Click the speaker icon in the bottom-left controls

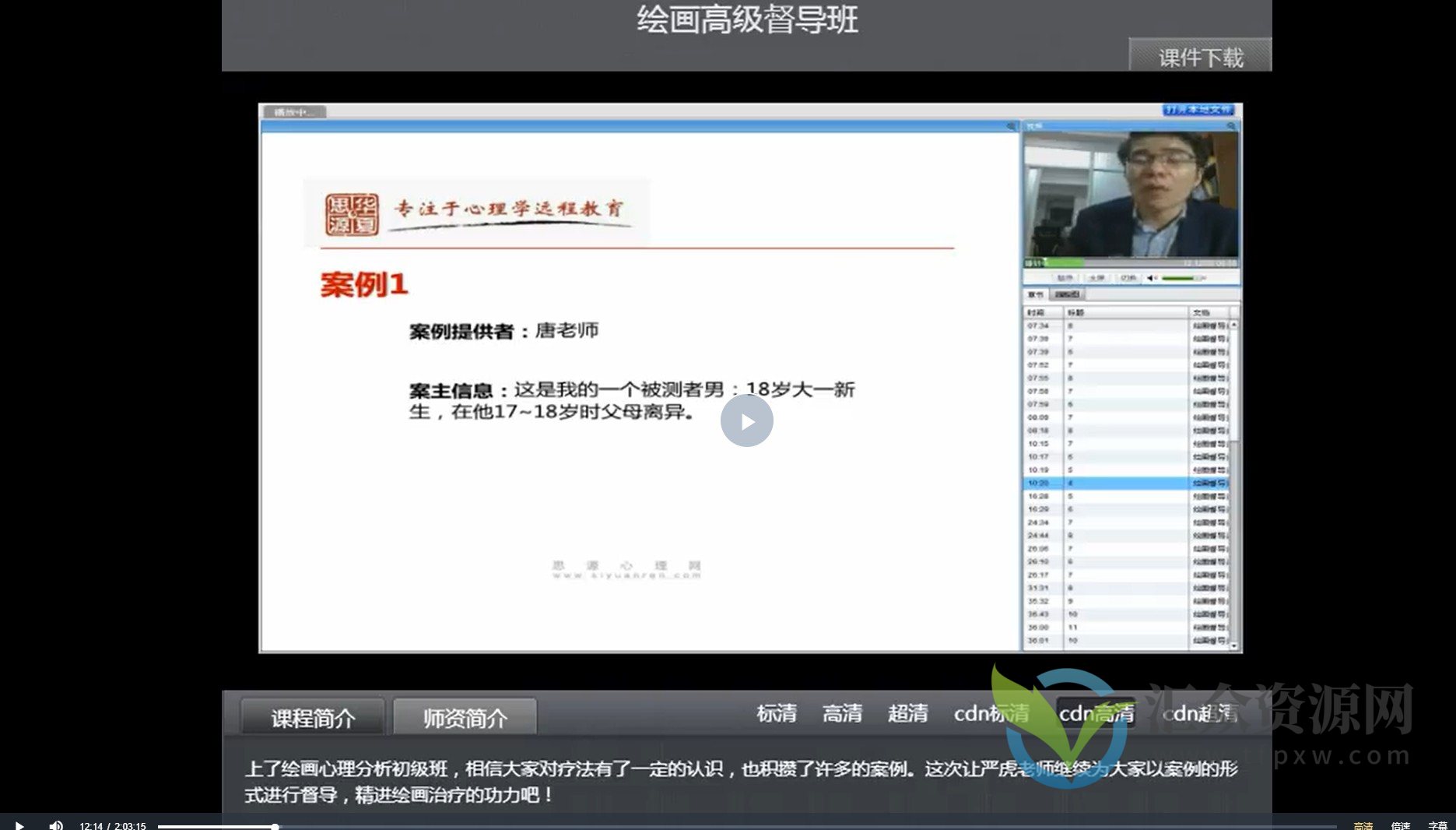coord(54,825)
